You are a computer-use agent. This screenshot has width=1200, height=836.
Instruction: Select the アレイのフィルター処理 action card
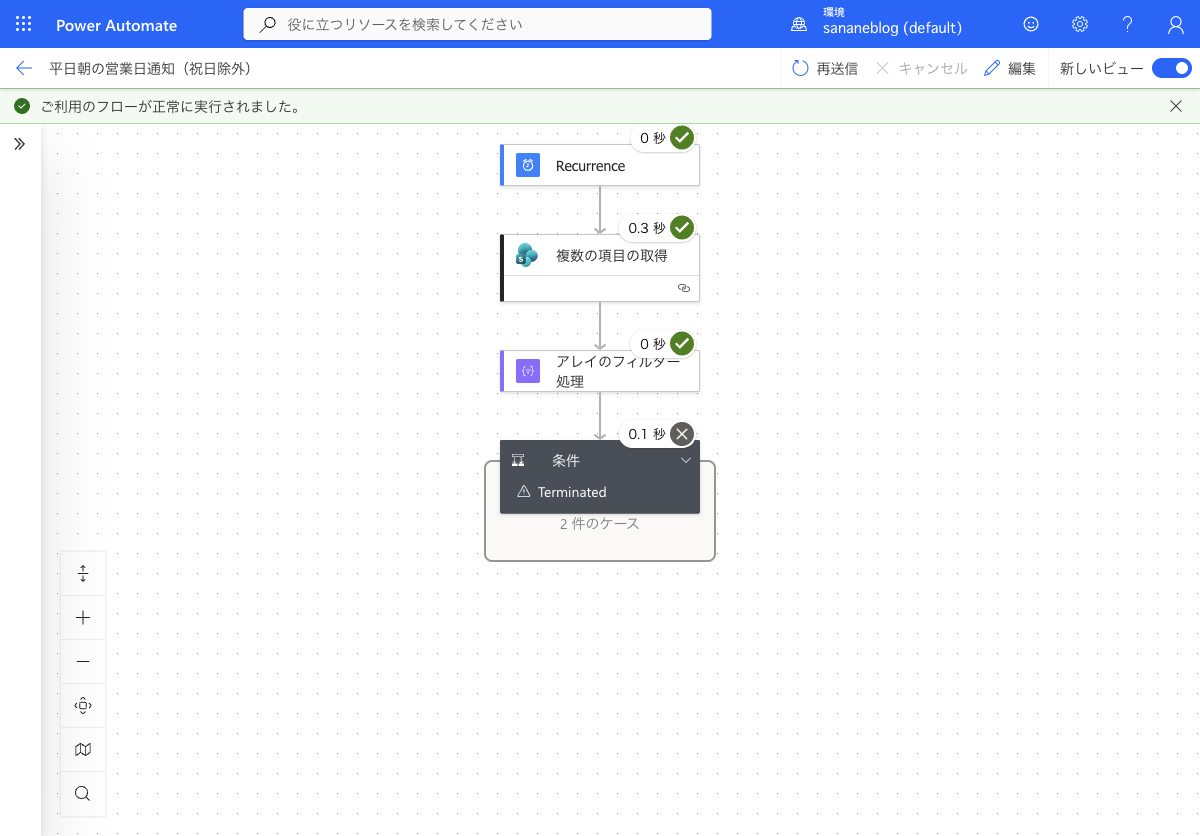point(600,371)
